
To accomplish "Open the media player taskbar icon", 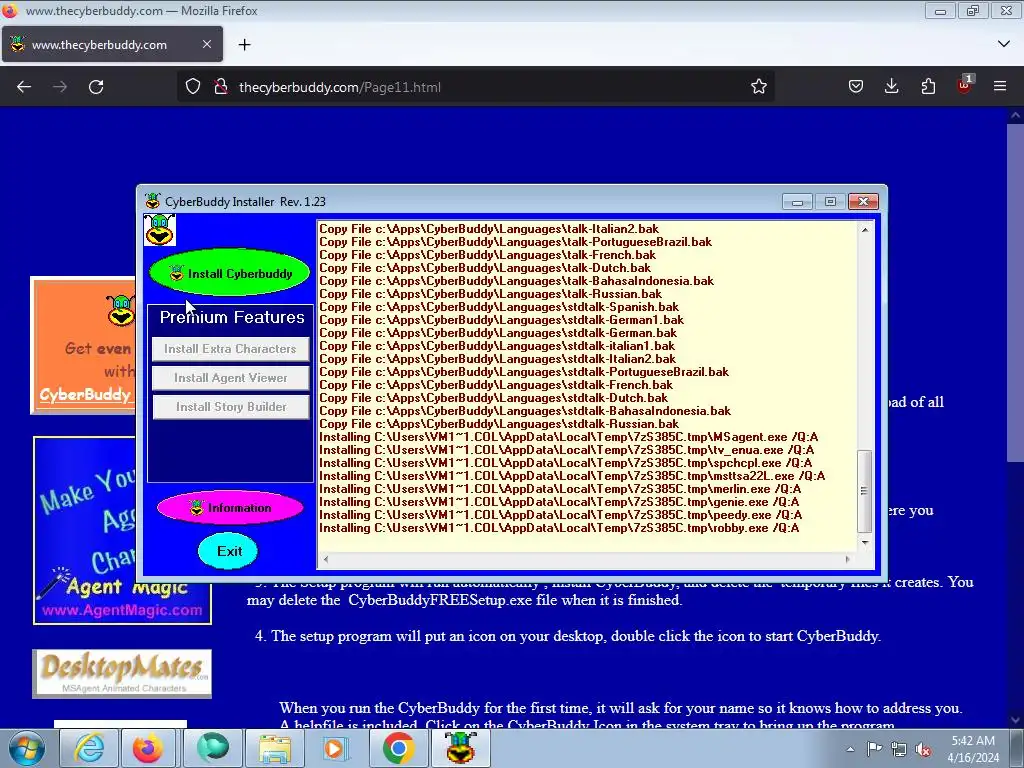I will [336, 748].
